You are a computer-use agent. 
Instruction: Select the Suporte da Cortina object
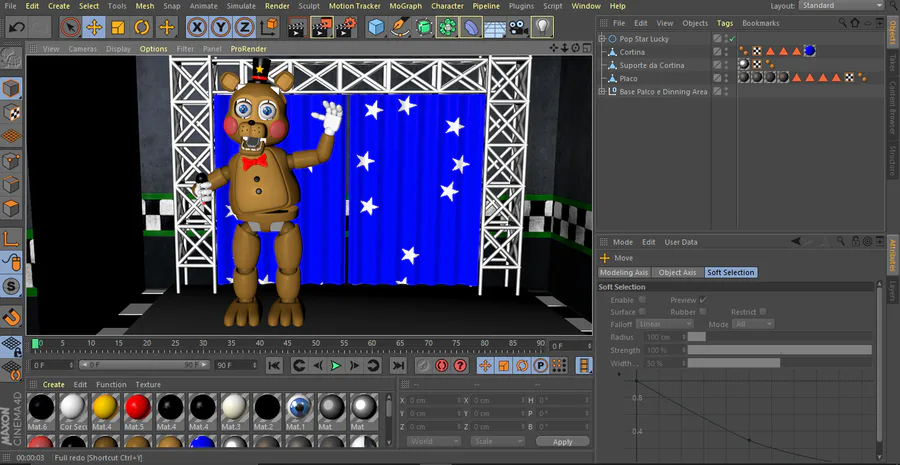click(x=651, y=65)
